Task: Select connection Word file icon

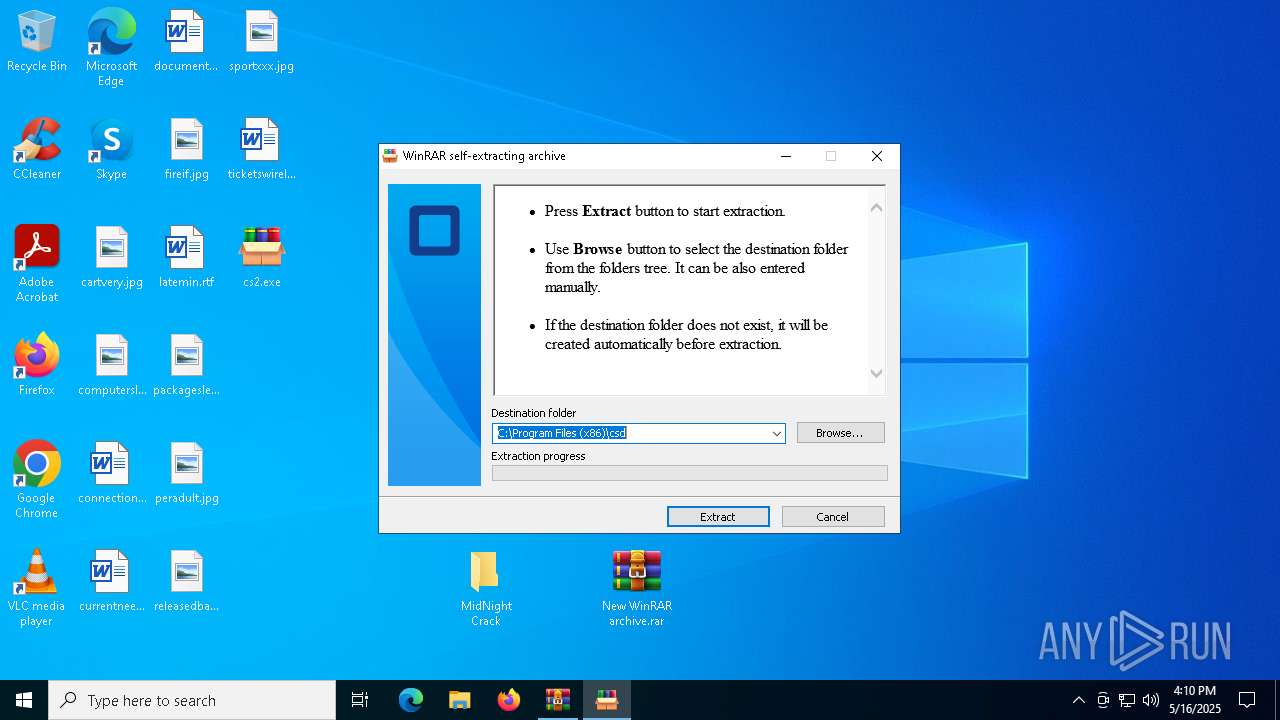Action: 111,473
